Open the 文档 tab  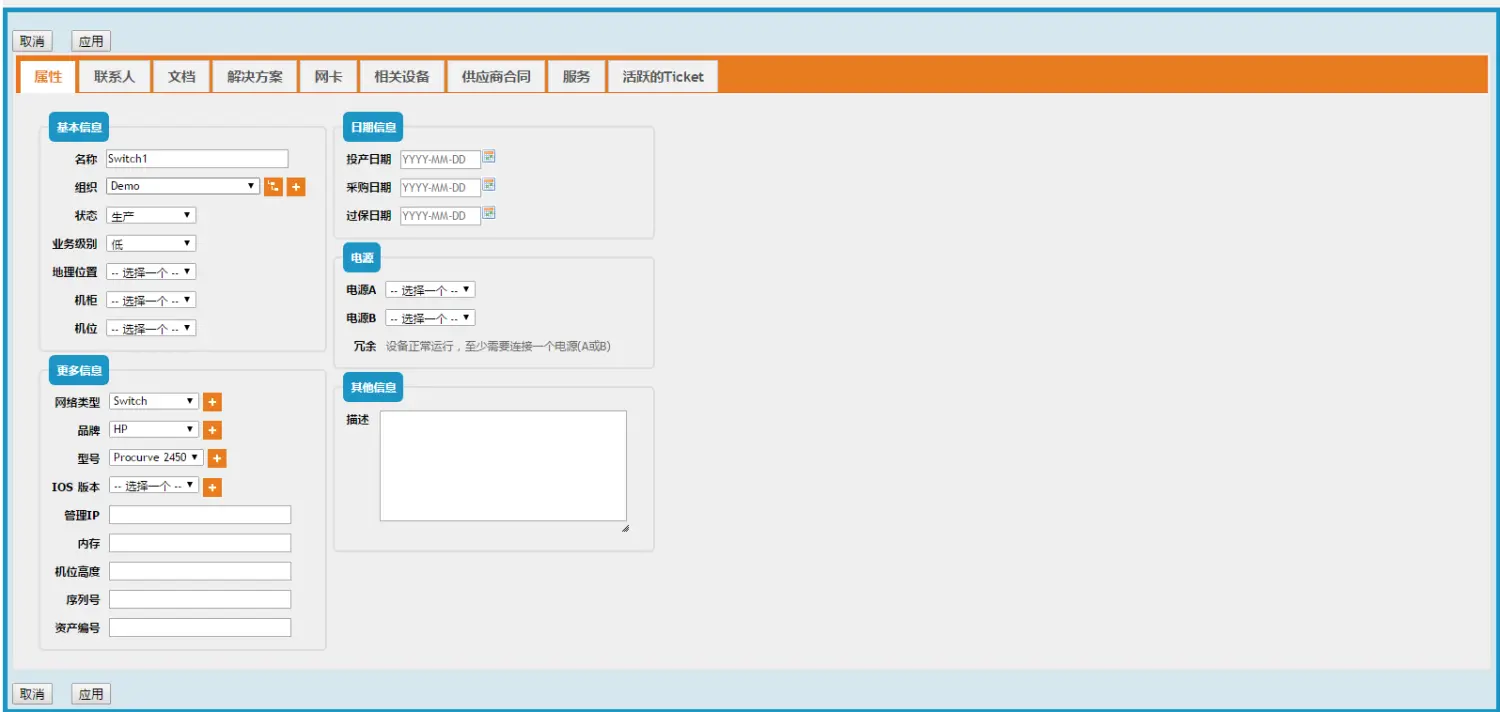pyautogui.click(x=181, y=76)
